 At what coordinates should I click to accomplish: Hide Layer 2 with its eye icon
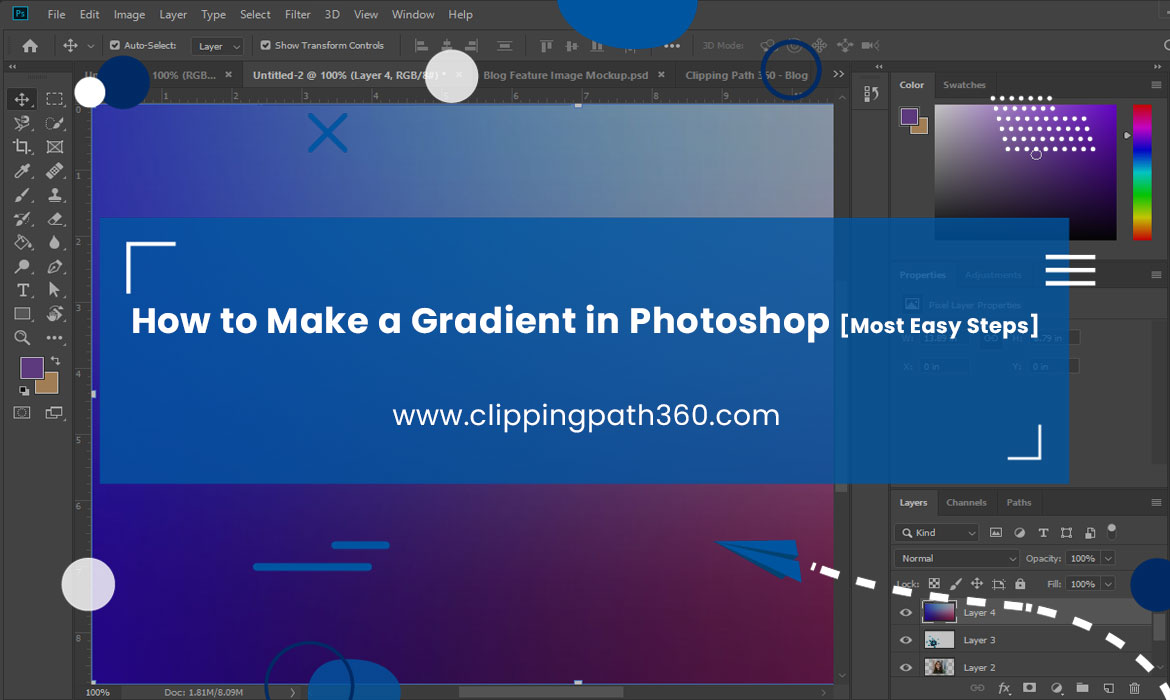point(906,668)
